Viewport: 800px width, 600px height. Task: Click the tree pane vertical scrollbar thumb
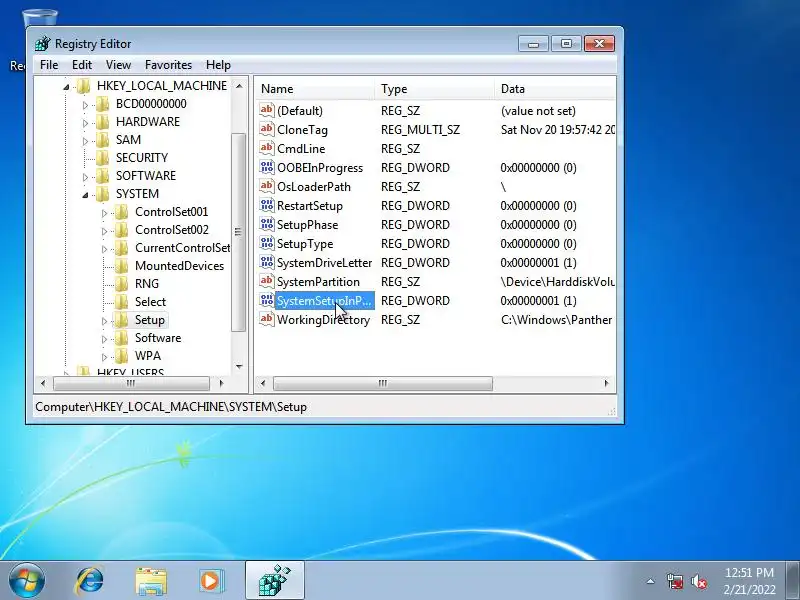pyautogui.click(x=238, y=232)
